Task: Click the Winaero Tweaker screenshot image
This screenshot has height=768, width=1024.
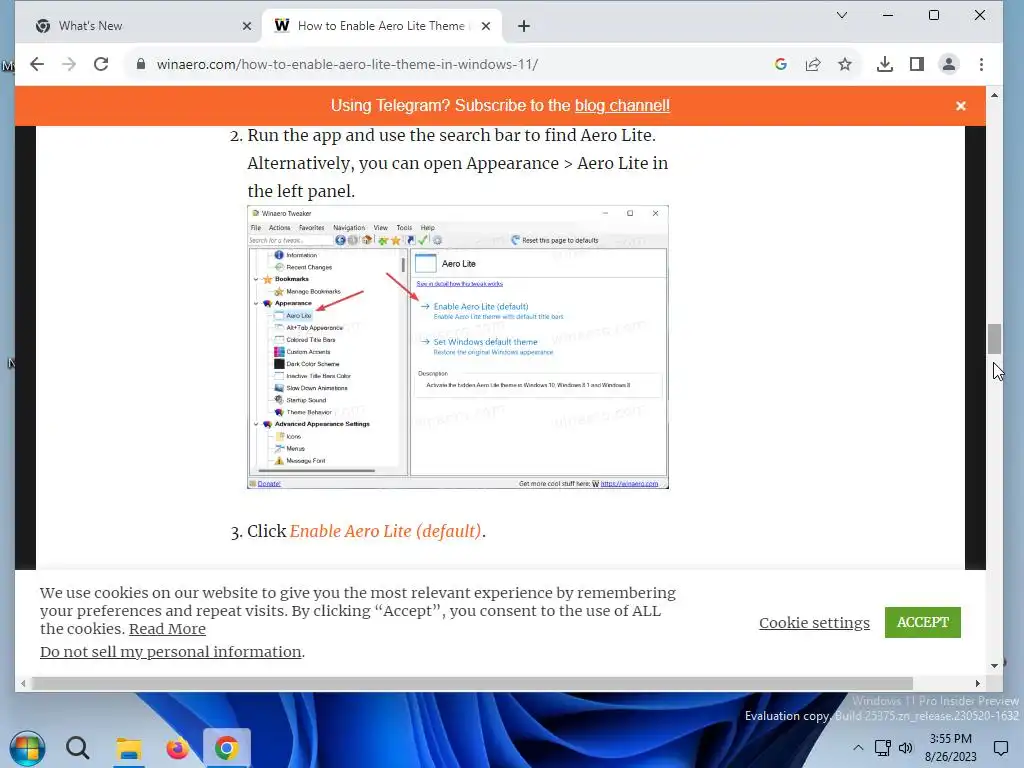Action: [458, 347]
